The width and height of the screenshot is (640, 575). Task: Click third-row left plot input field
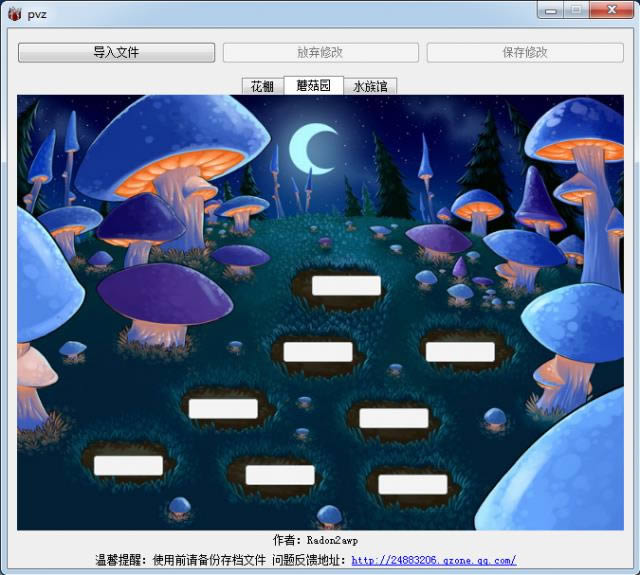[x=223, y=408]
